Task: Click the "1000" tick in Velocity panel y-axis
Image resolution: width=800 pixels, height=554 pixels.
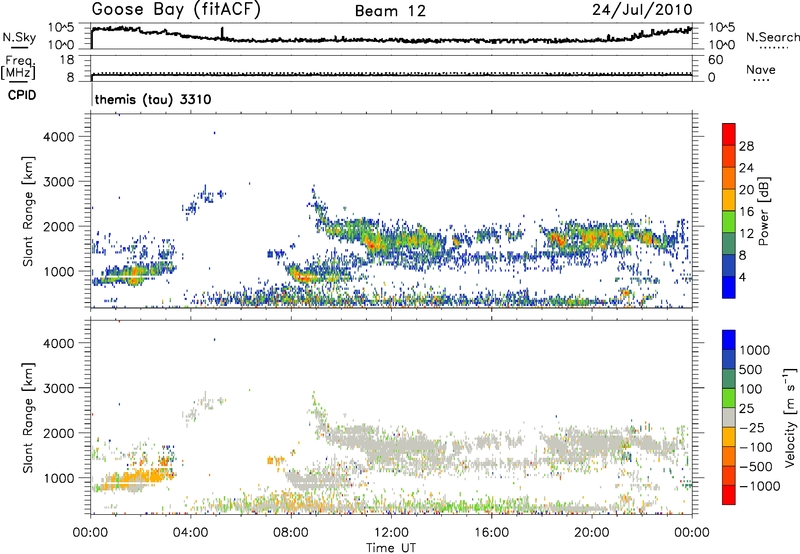Action: click(x=59, y=478)
